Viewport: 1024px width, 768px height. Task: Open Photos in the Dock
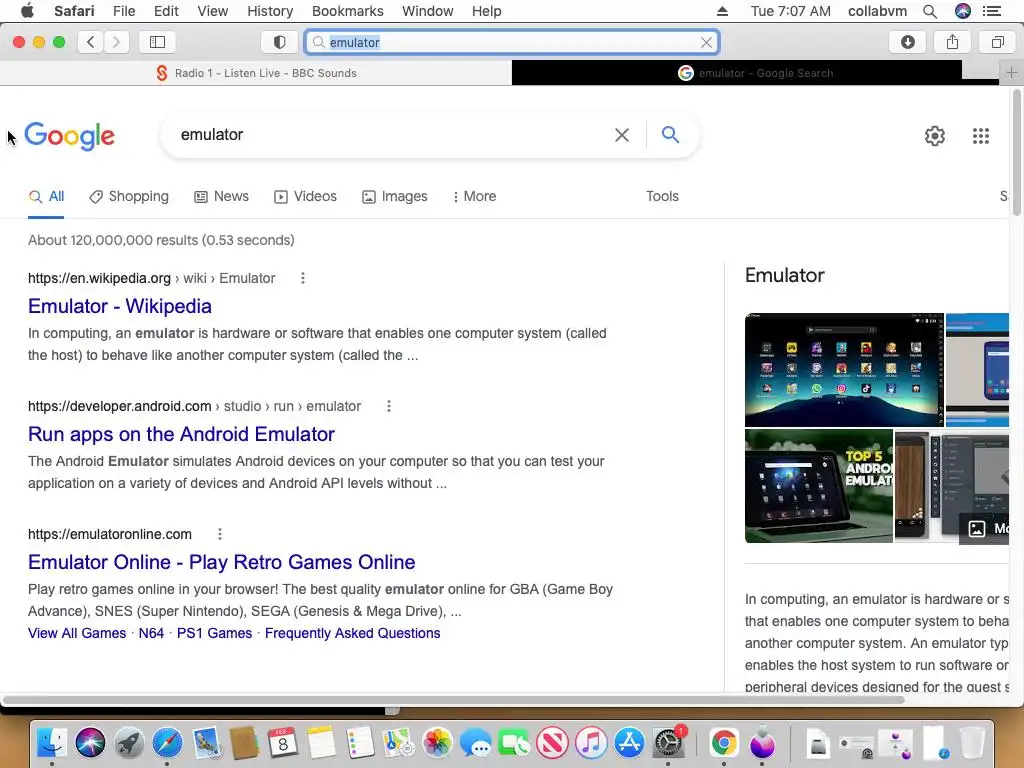437,743
